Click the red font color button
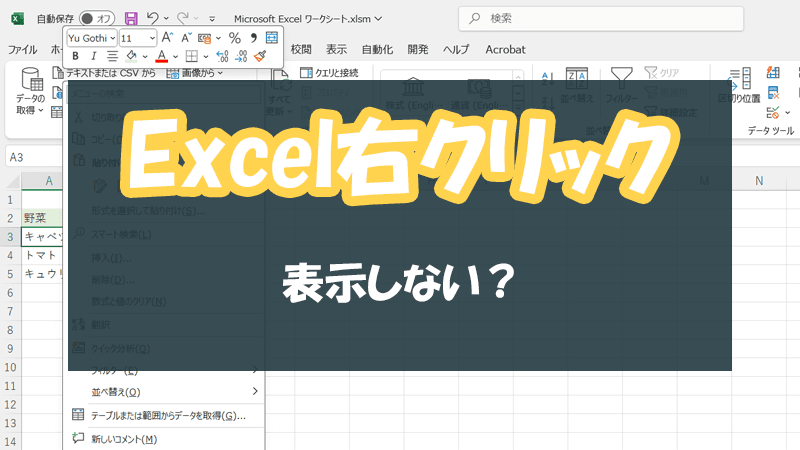Image resolution: width=800 pixels, height=450 pixels. pos(162,56)
